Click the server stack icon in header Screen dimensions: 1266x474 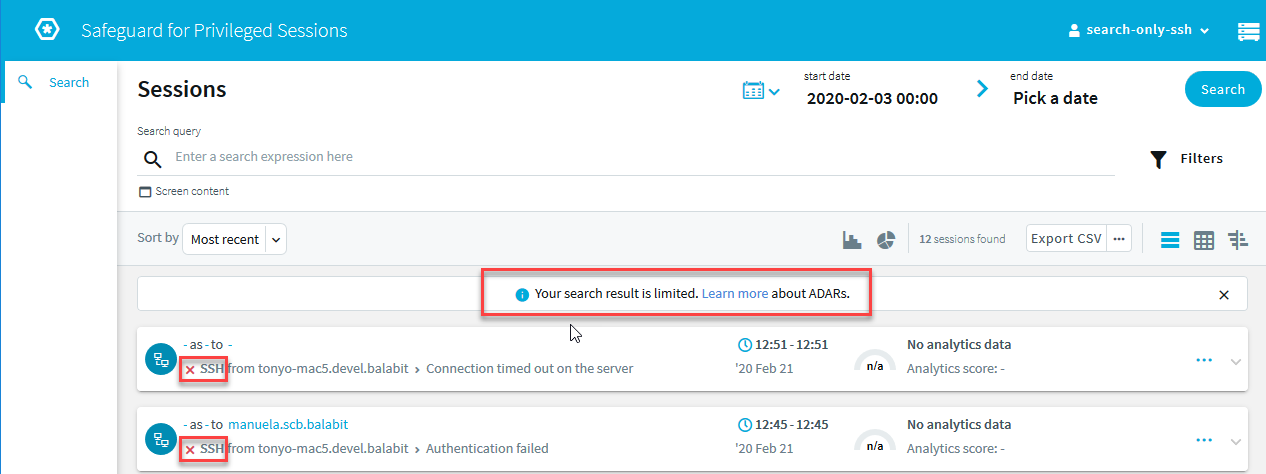tap(1248, 31)
